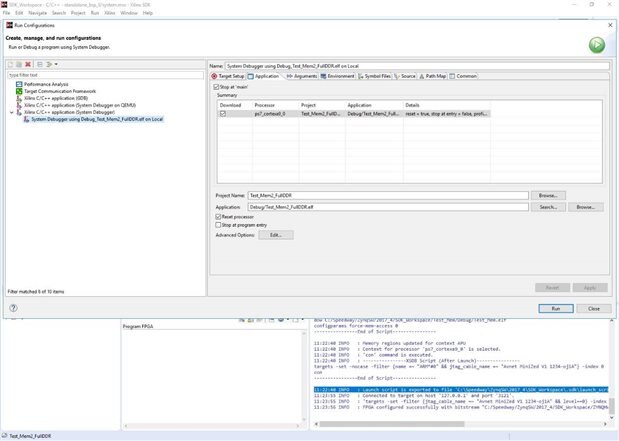Open the filter dropdown arrow in toolbar

pos(56,64)
